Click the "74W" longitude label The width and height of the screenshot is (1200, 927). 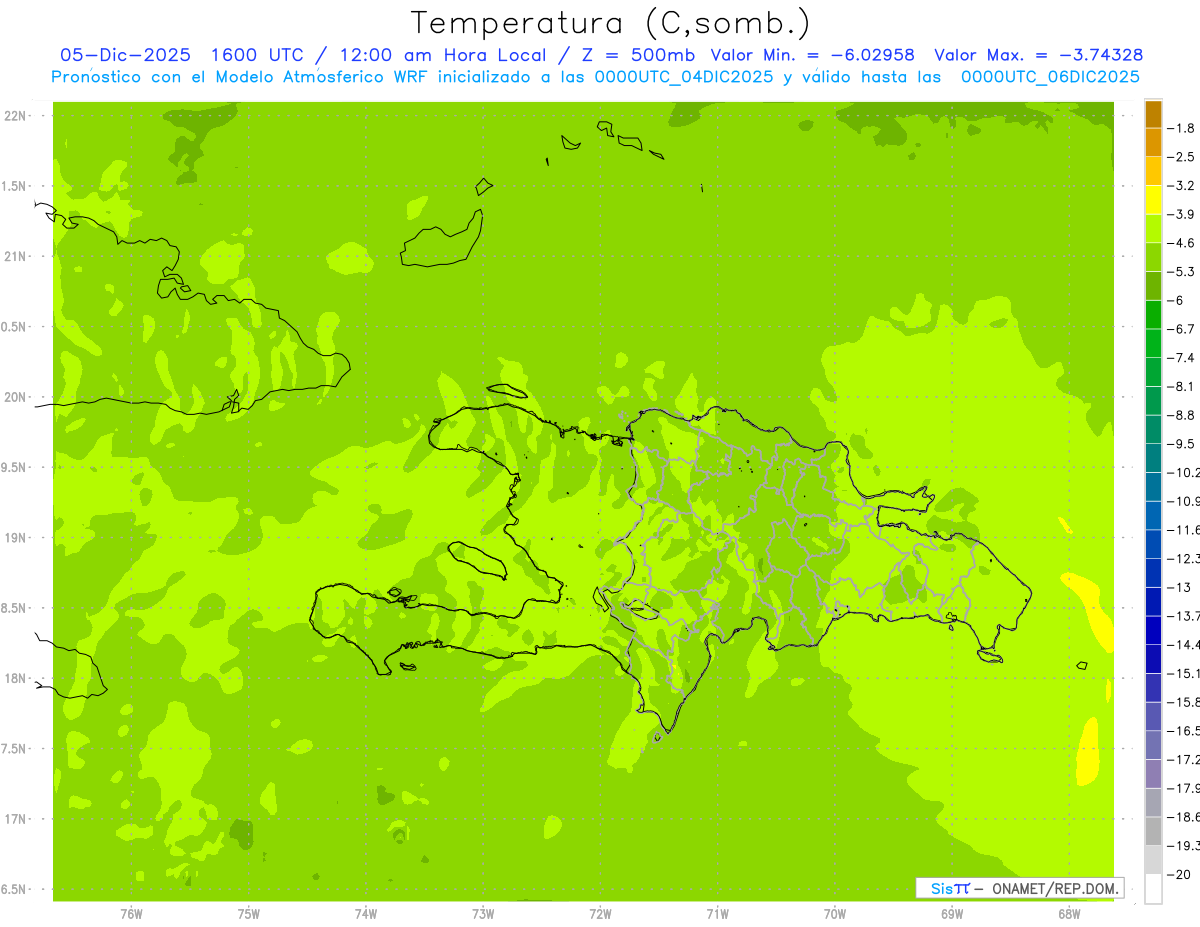pos(366,914)
